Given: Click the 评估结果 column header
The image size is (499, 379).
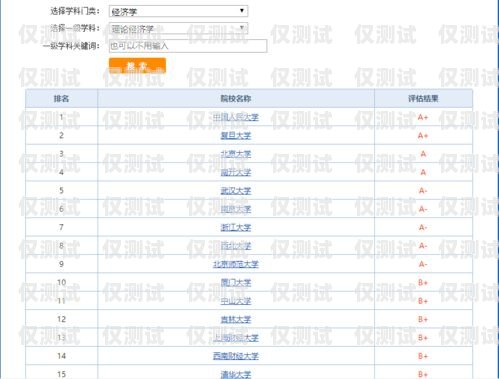Looking at the screenshot, I should pyautogui.click(x=423, y=98).
